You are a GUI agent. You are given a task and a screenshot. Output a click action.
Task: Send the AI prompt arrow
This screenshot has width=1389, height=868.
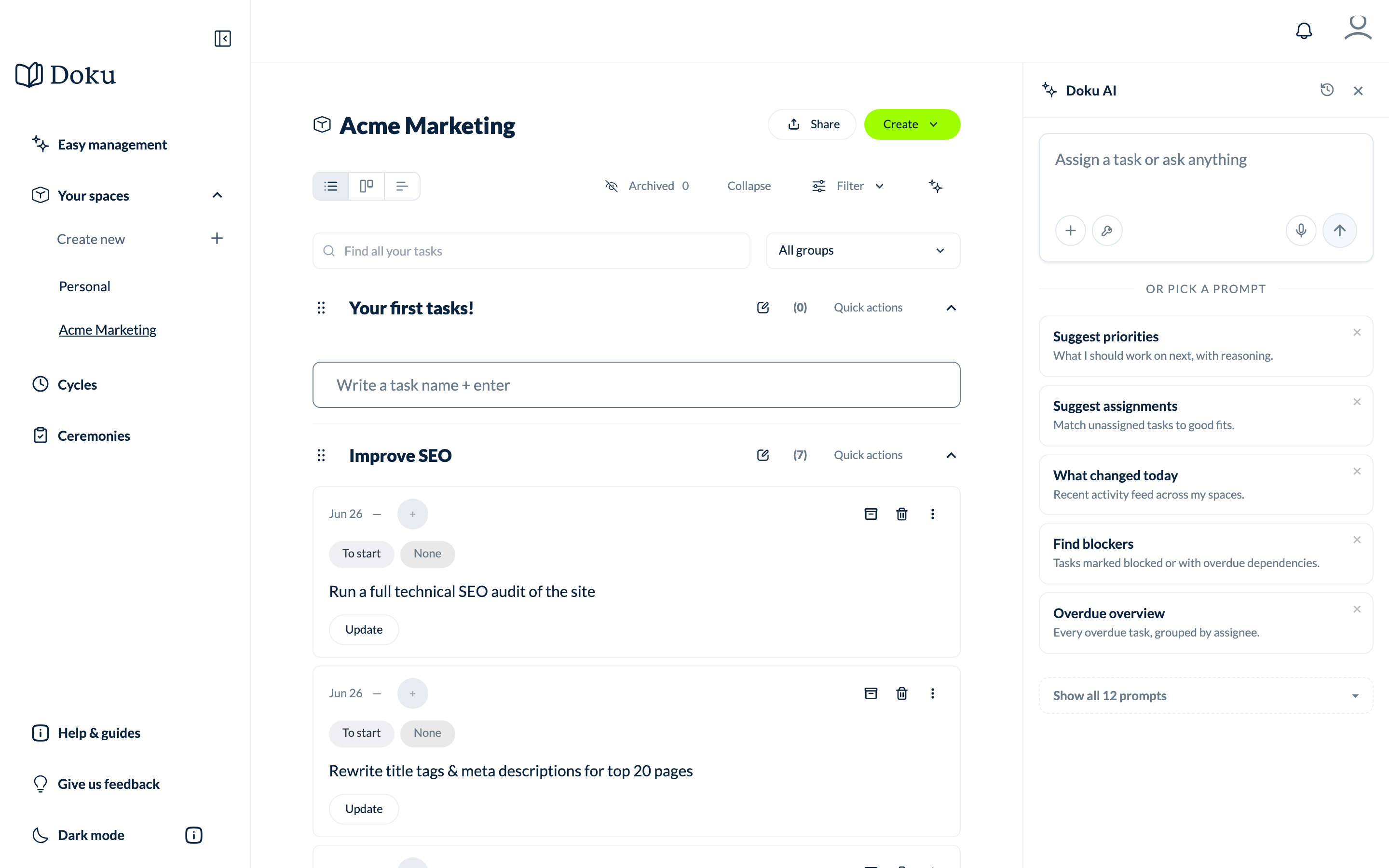tap(1340, 231)
